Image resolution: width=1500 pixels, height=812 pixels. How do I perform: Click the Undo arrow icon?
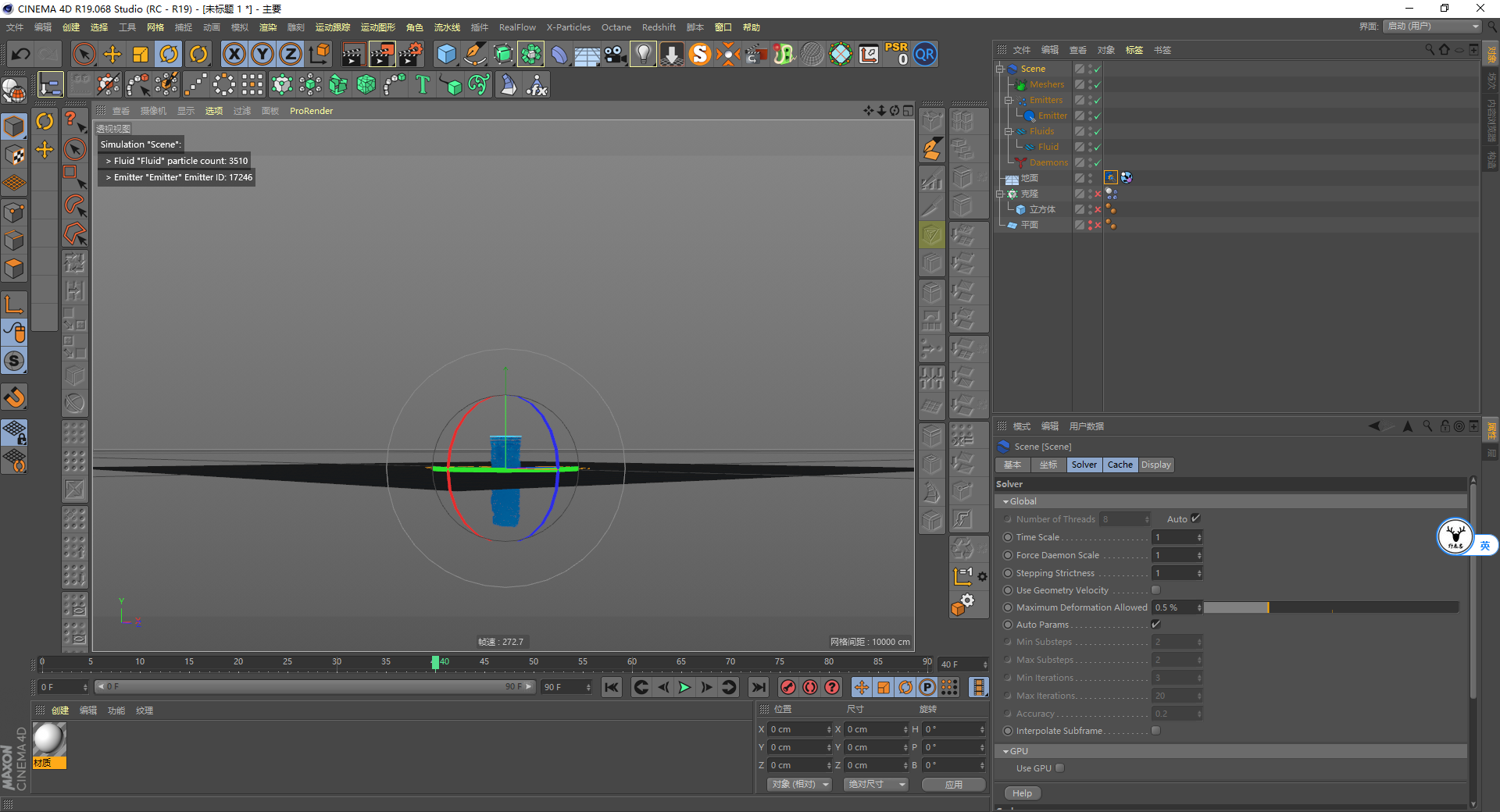tap(21, 54)
